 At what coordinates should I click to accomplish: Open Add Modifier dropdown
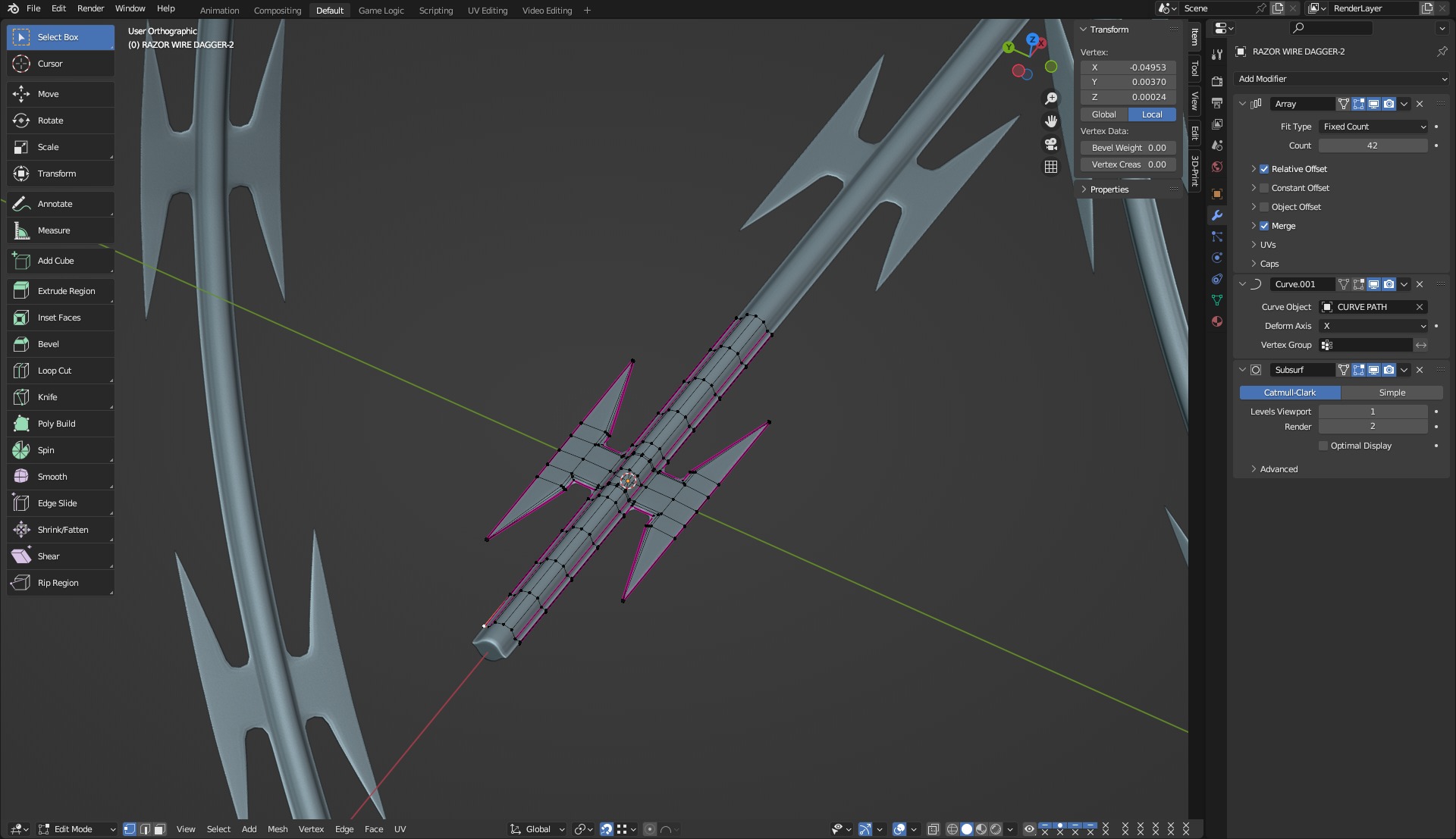pos(1342,79)
